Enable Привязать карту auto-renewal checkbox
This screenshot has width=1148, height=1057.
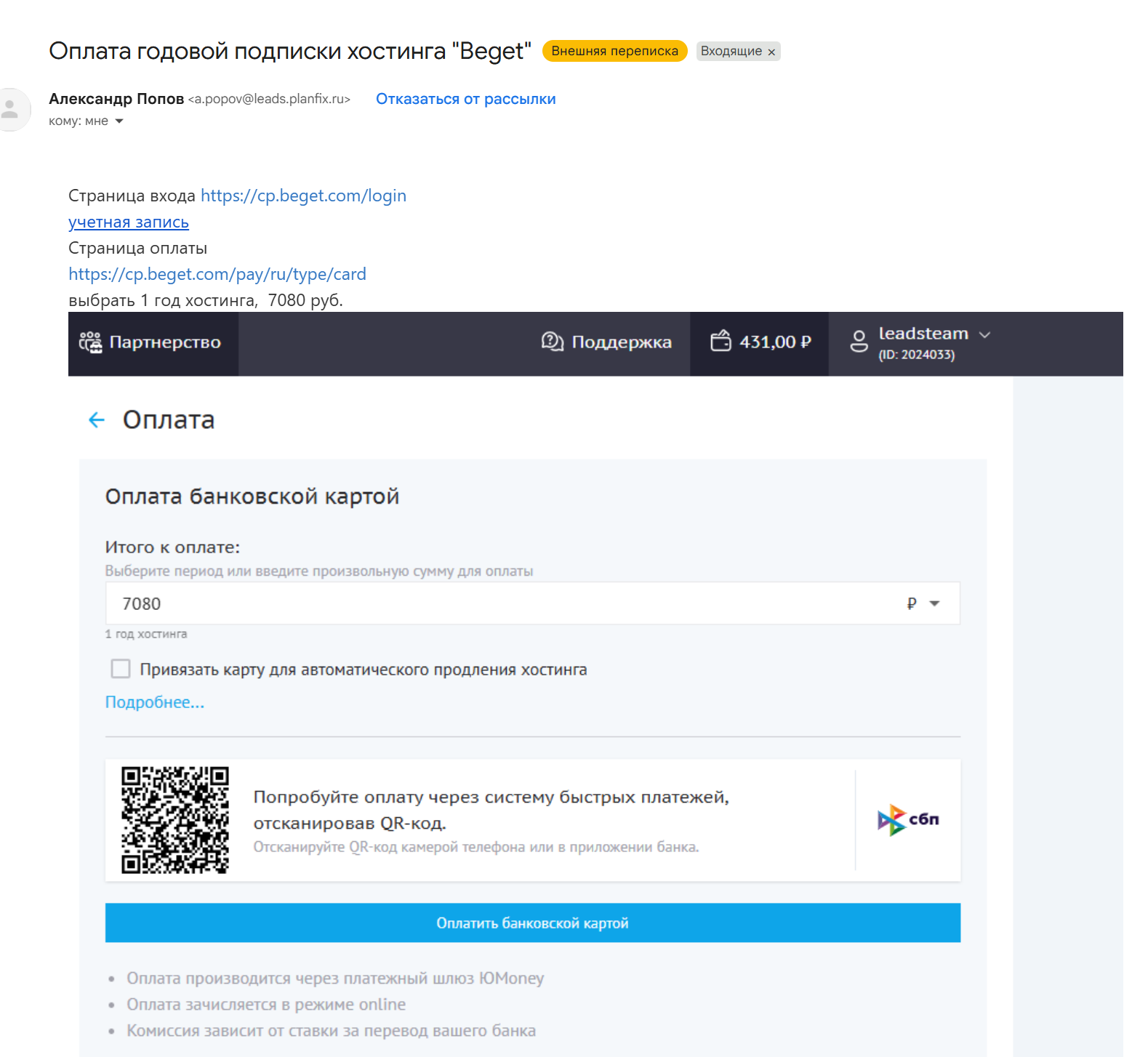pyautogui.click(x=121, y=669)
